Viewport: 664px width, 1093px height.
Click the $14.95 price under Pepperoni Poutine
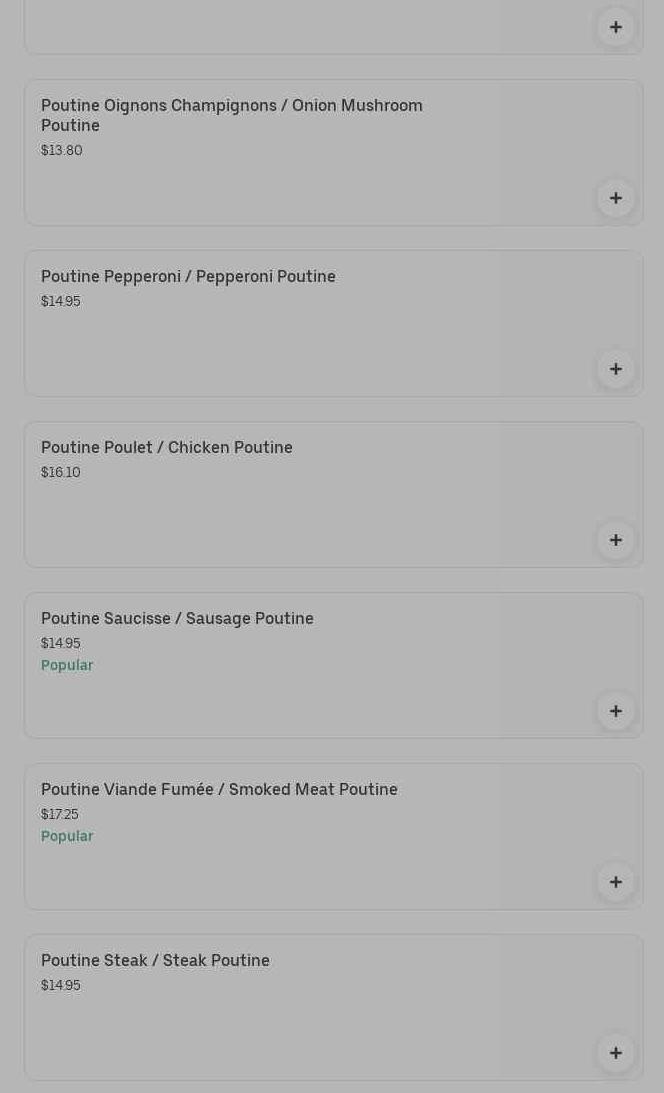(61, 301)
